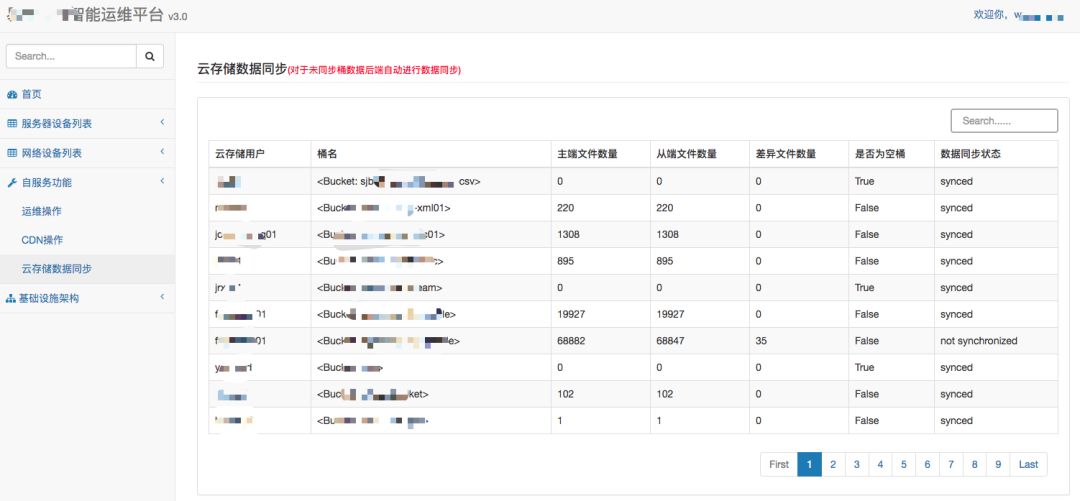Open 自服务功能 menu

pos(87,183)
